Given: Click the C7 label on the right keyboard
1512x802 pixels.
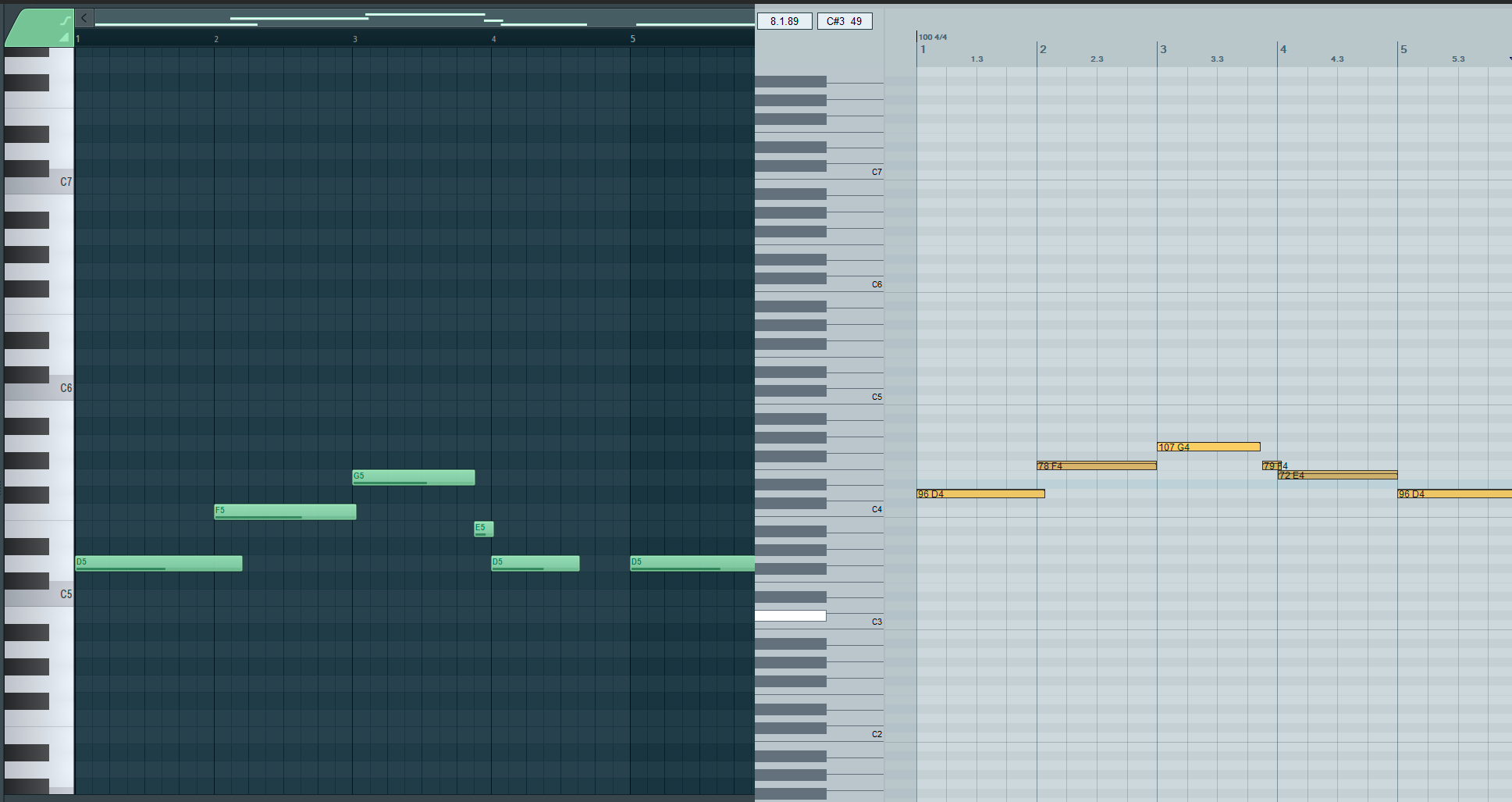Looking at the screenshot, I should pos(877,172).
